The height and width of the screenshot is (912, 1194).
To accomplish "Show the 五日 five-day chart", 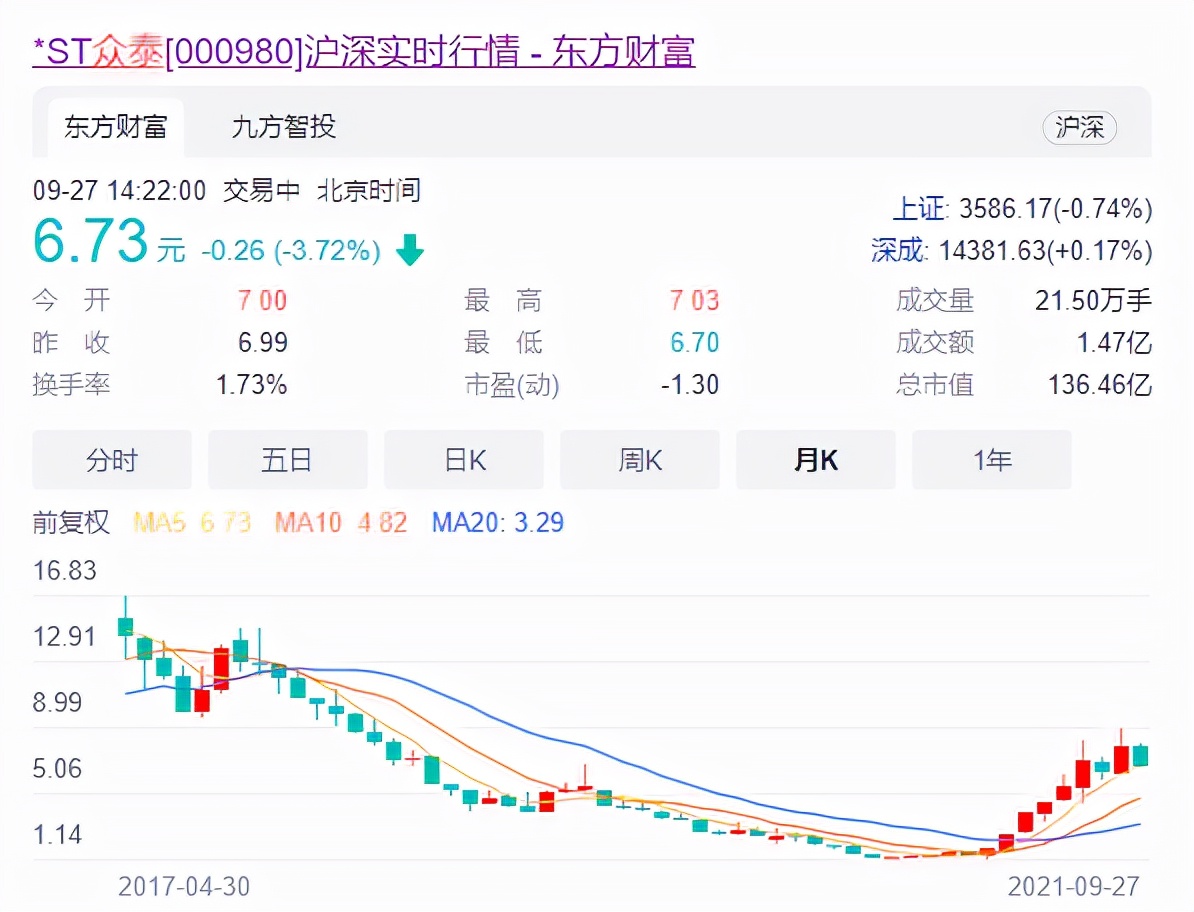I will 288,460.
